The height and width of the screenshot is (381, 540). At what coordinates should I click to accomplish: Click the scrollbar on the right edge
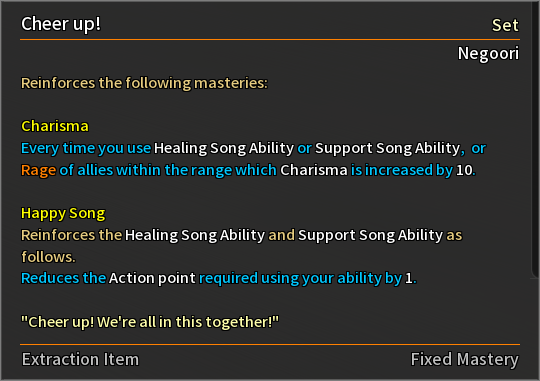pos(535,138)
